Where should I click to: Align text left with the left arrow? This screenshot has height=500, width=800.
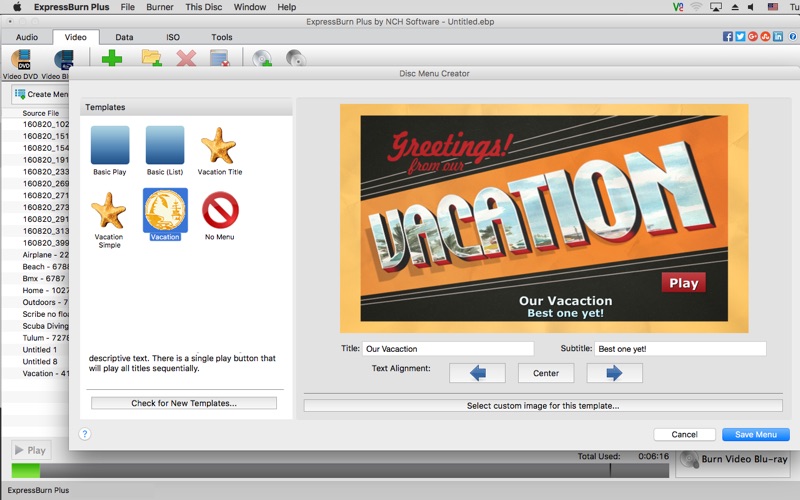click(x=477, y=373)
